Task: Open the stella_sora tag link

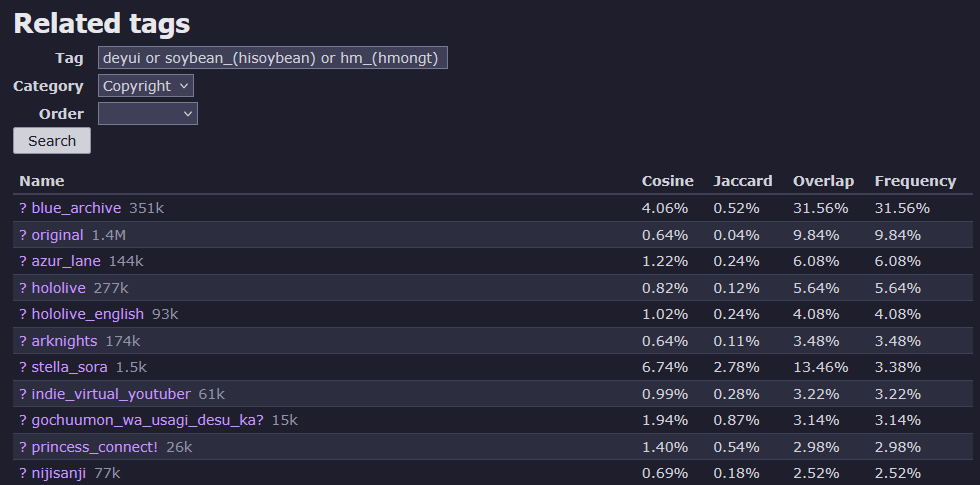Action: click(x=69, y=368)
